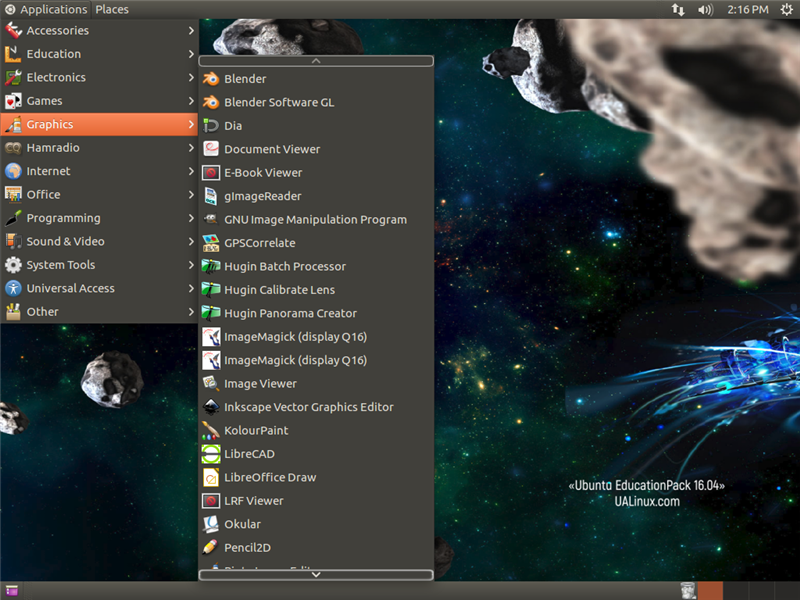800x600 pixels.
Task: Open Image Viewer from its icon
Action: pyautogui.click(x=211, y=384)
